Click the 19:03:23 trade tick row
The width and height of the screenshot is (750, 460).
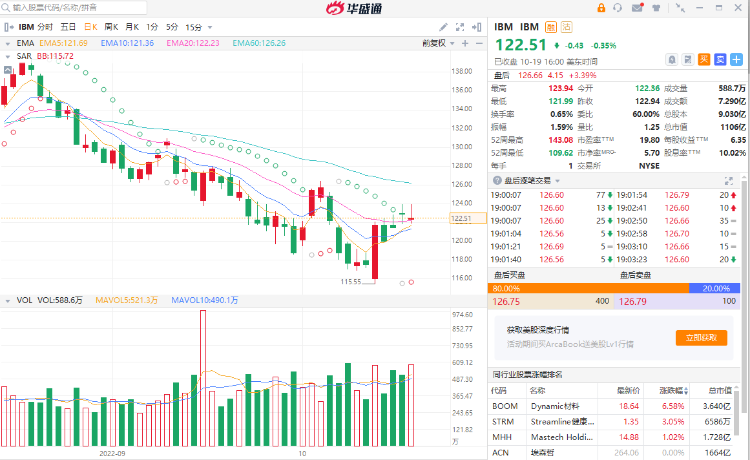pos(676,260)
